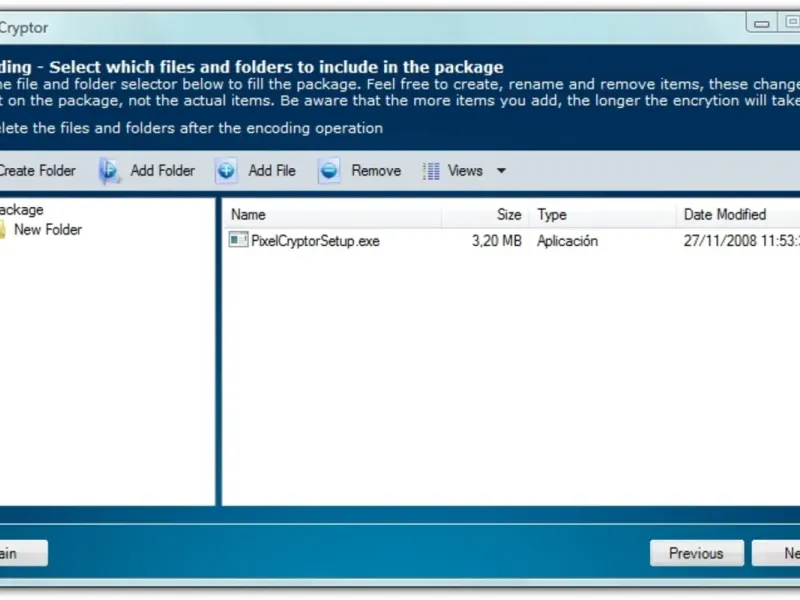Click the Add File toolbar label
The height and width of the screenshot is (600, 800).
(272, 170)
